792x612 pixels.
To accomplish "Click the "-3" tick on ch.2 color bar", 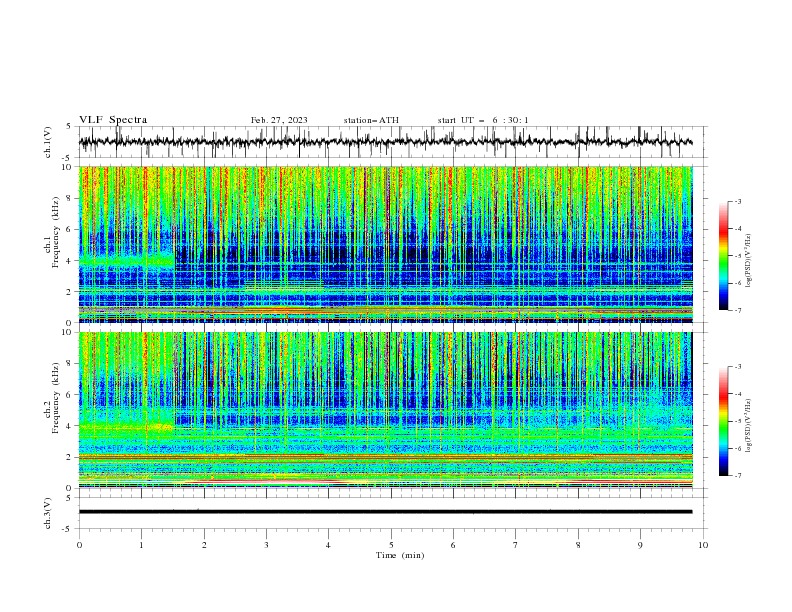I will click(737, 367).
